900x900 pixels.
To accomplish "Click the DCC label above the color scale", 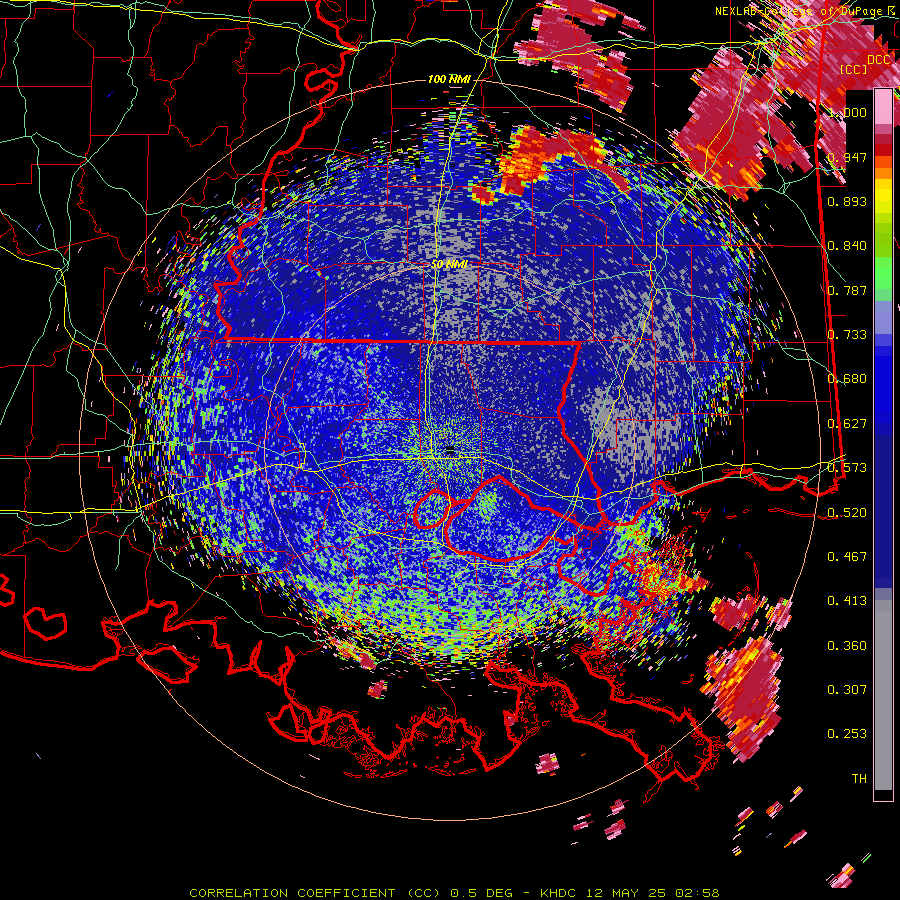I will click(x=878, y=60).
